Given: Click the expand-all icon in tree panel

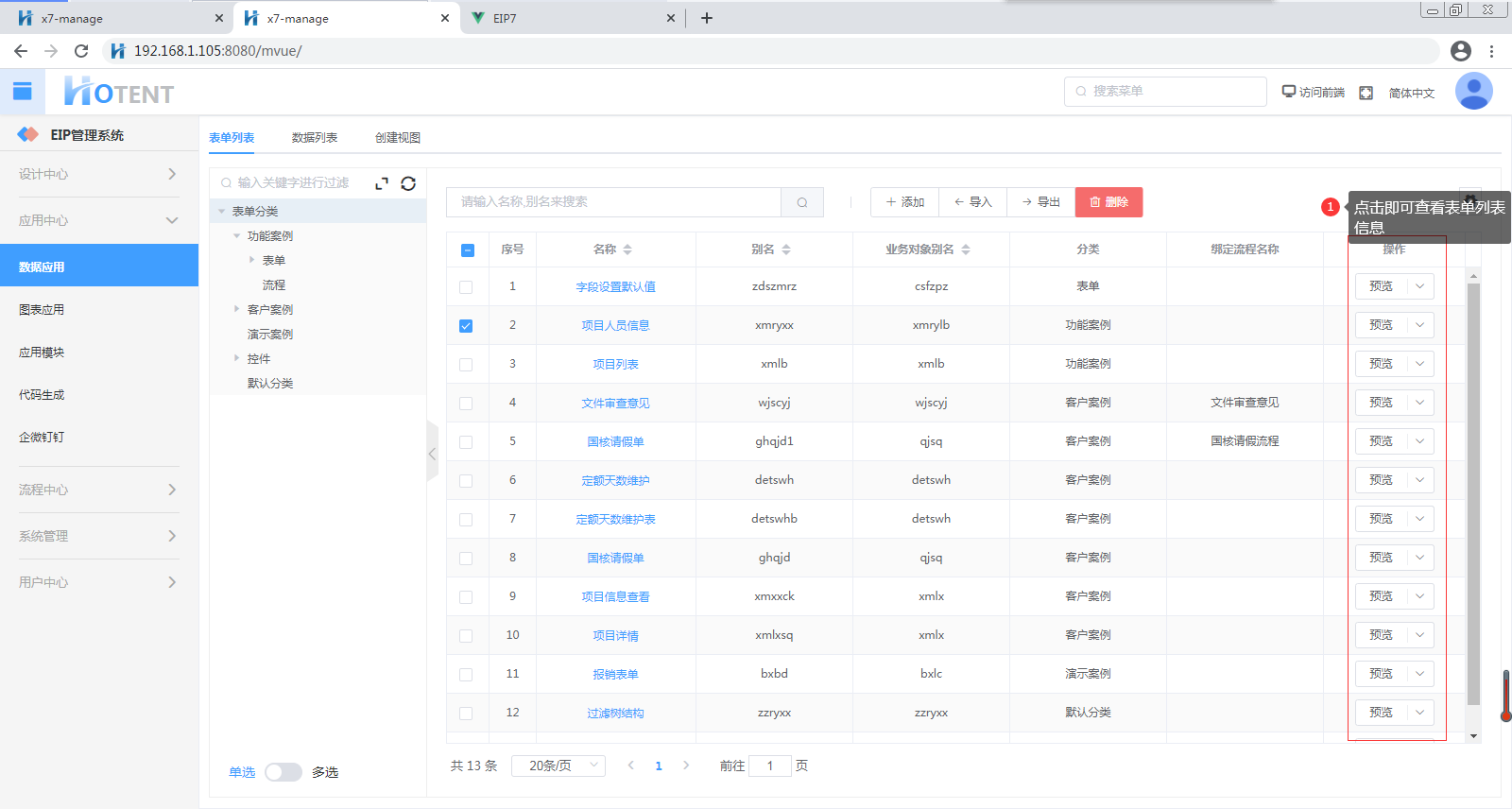Looking at the screenshot, I should [382, 183].
